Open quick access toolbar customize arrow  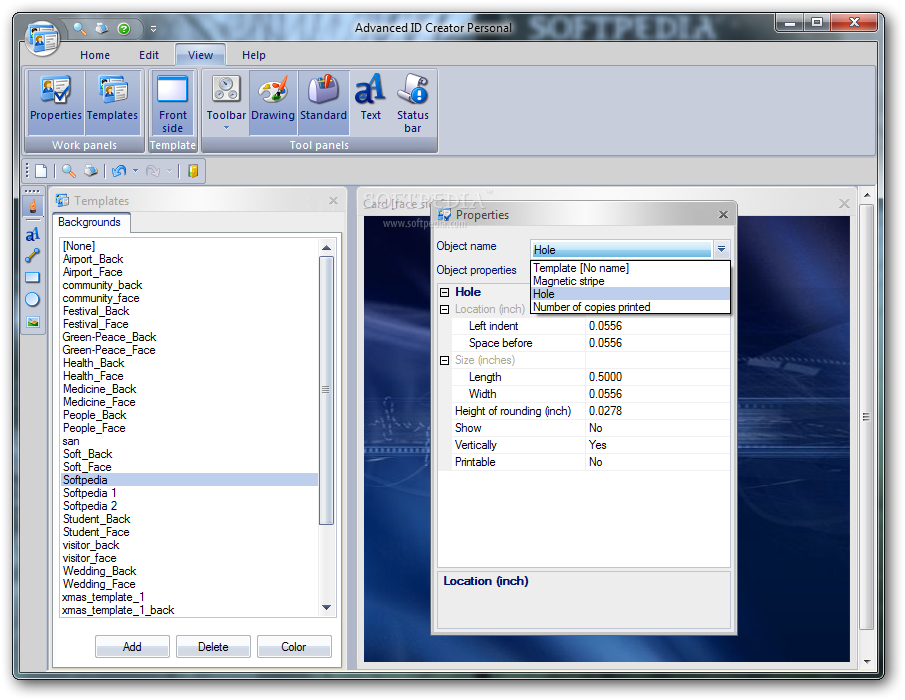154,28
